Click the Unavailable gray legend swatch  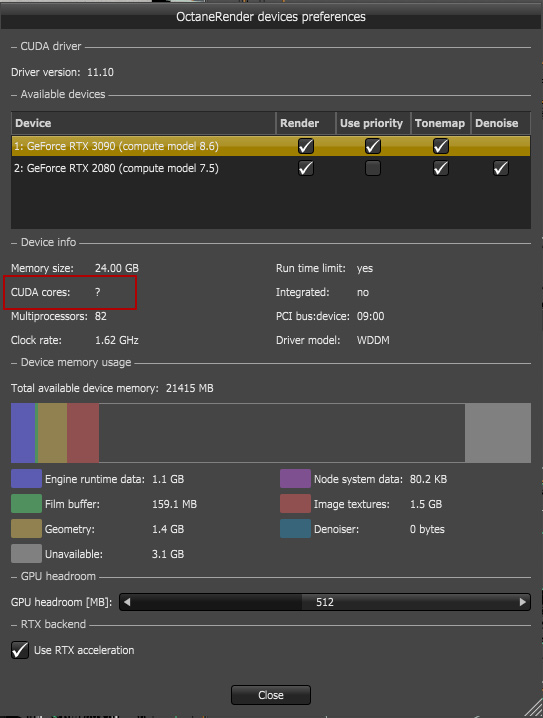point(26,554)
